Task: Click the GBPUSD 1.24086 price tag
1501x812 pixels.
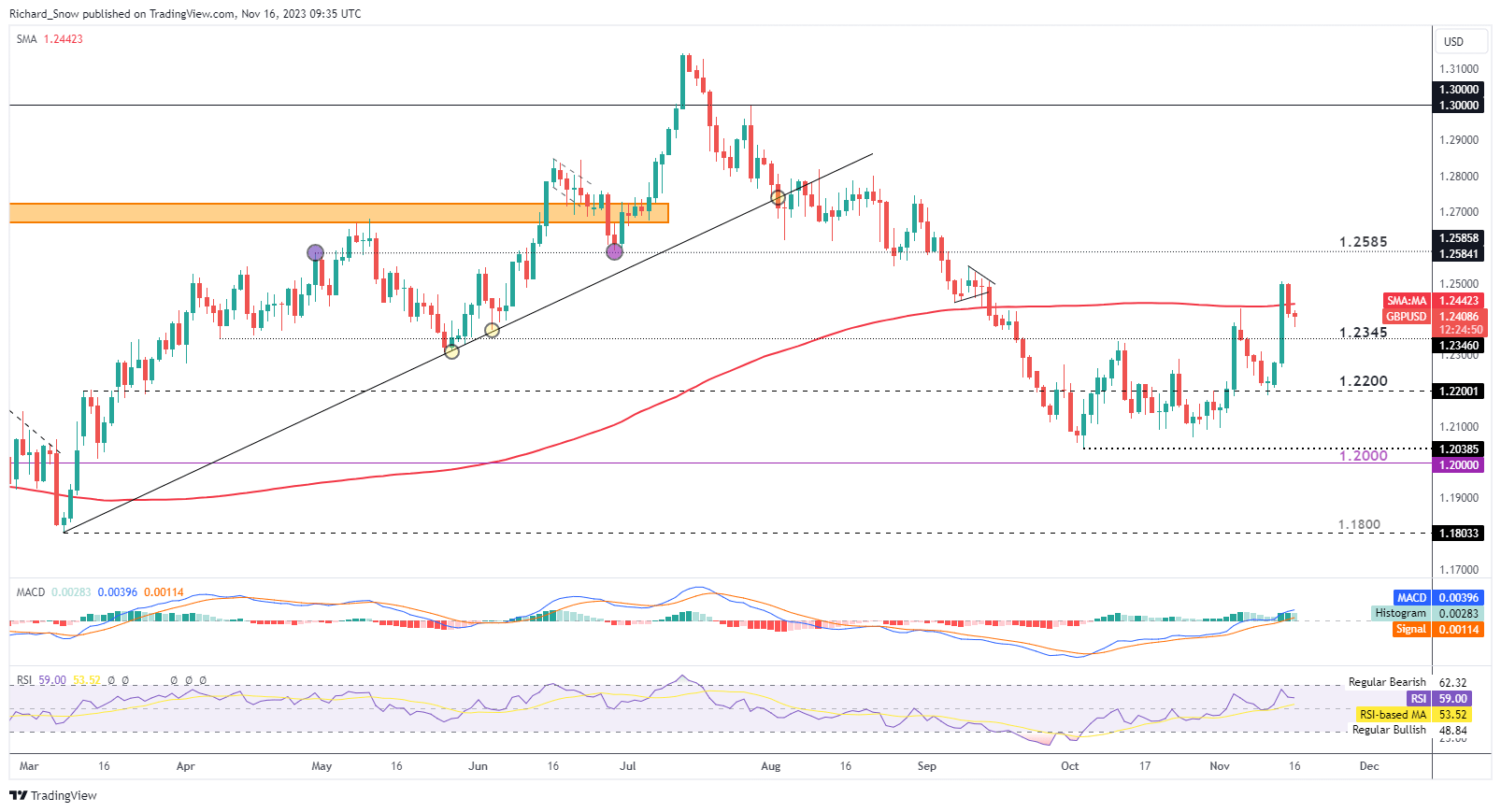Action: point(1433,316)
